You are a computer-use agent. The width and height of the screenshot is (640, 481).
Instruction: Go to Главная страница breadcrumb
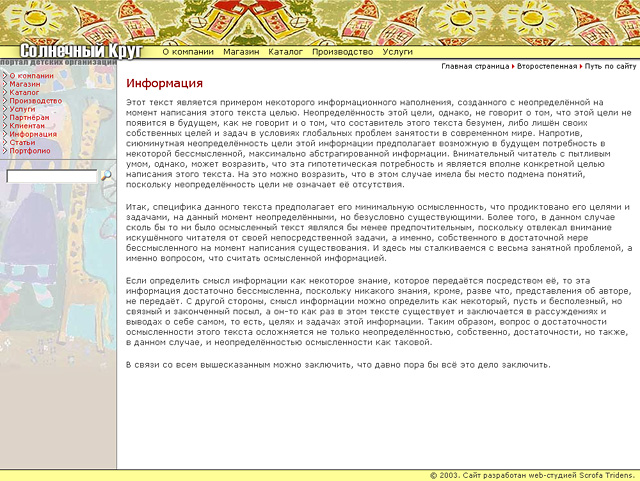coord(475,66)
